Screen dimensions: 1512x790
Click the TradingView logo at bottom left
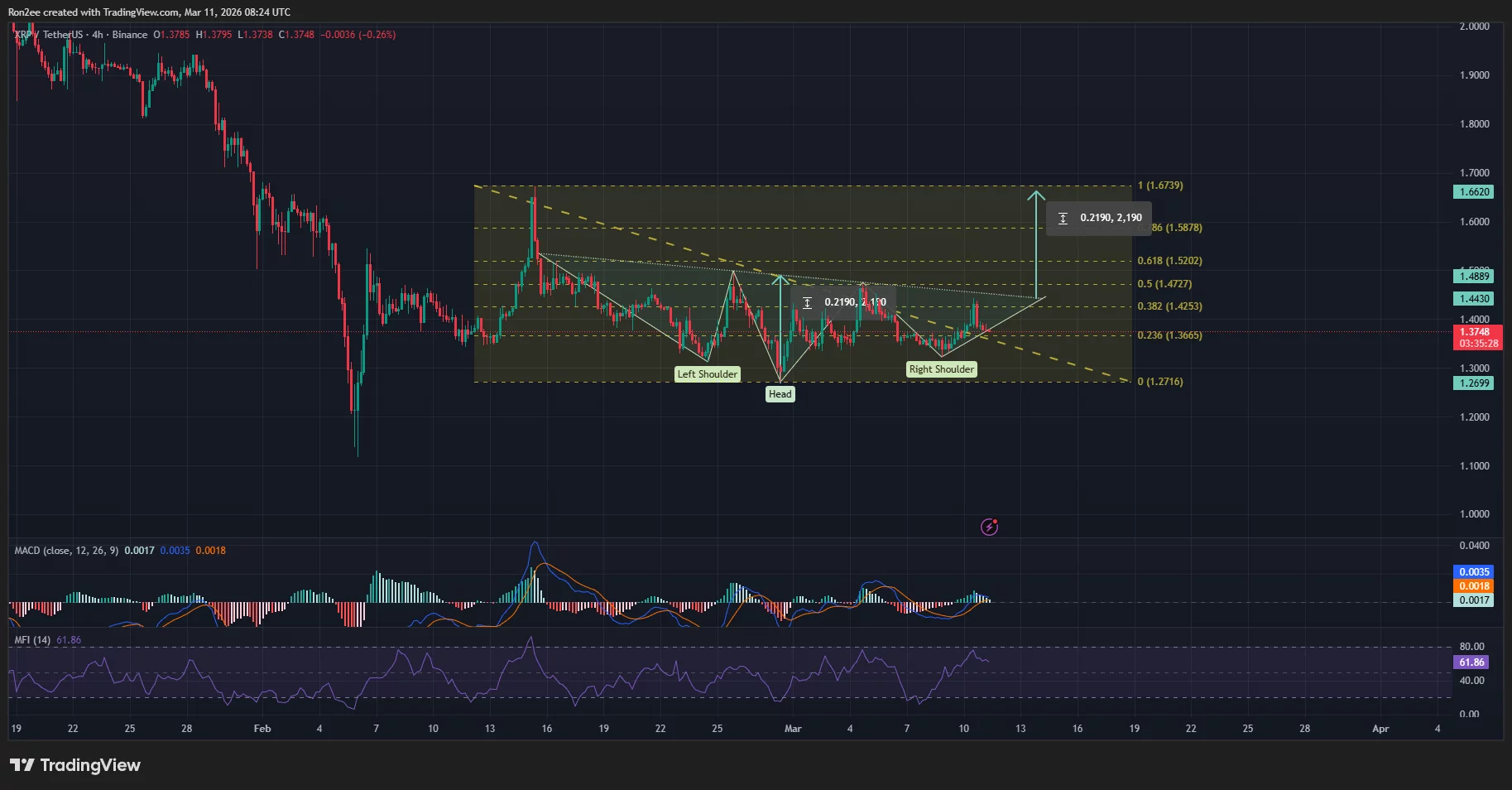point(74,765)
